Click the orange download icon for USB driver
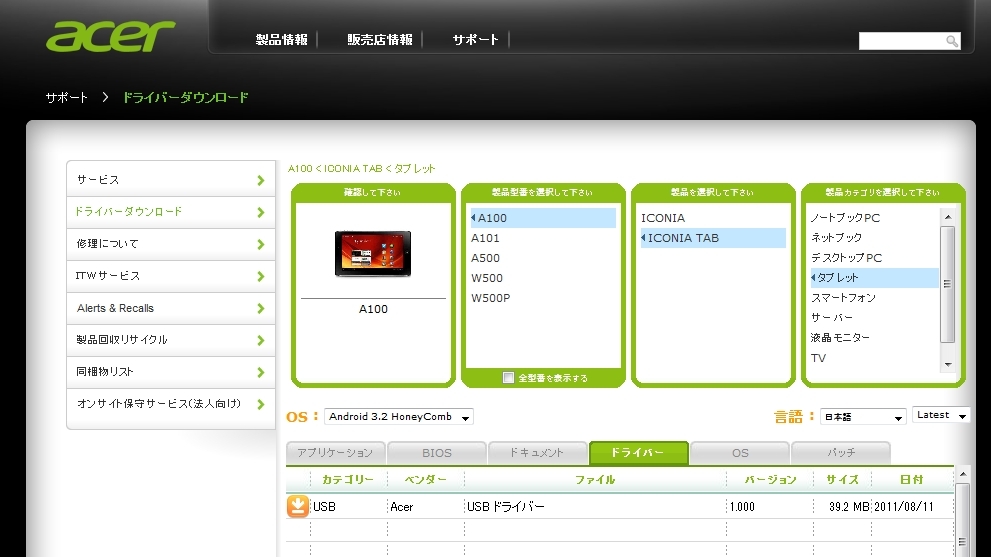Screen dimensions: 991x557 pyautogui.click(x=298, y=506)
